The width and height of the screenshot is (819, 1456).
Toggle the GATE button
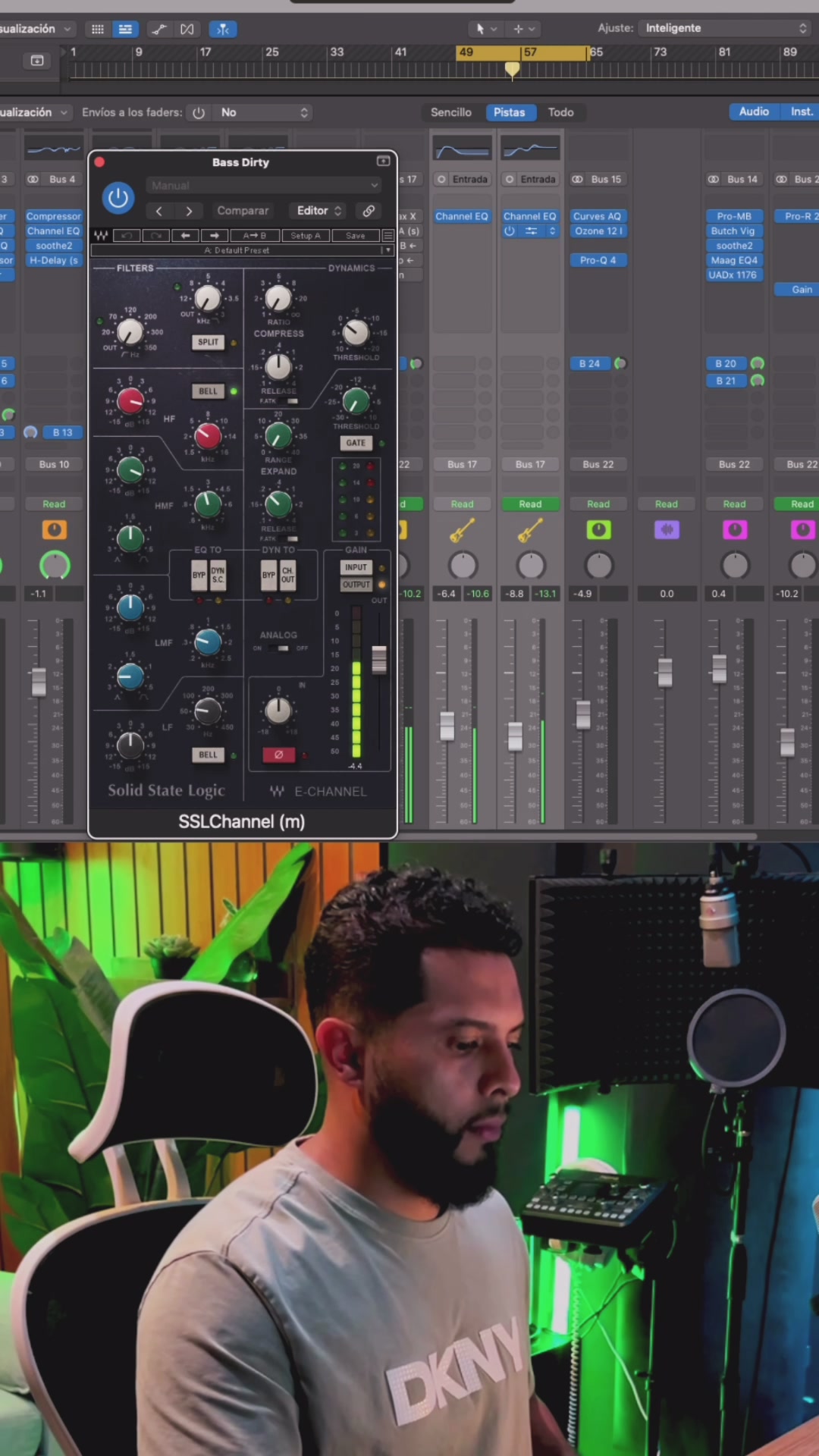tap(356, 443)
